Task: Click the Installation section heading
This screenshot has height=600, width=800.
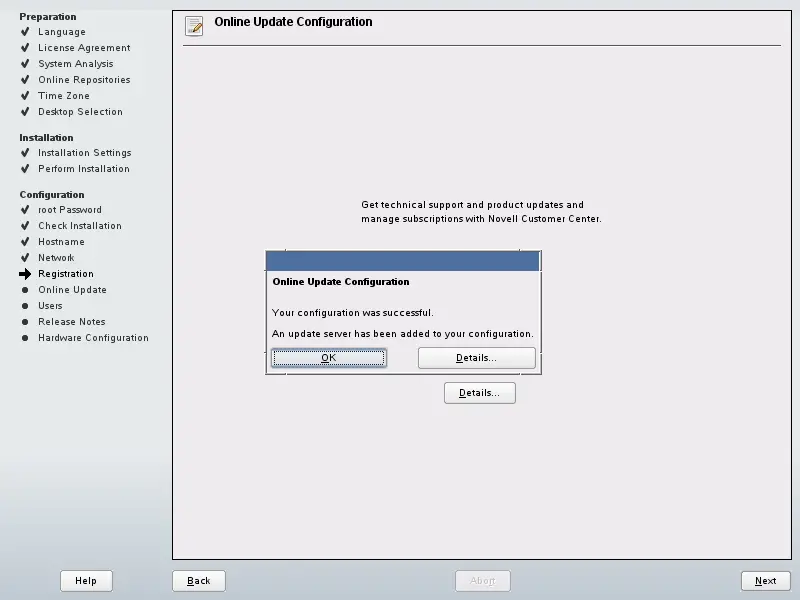Action: (x=46, y=138)
